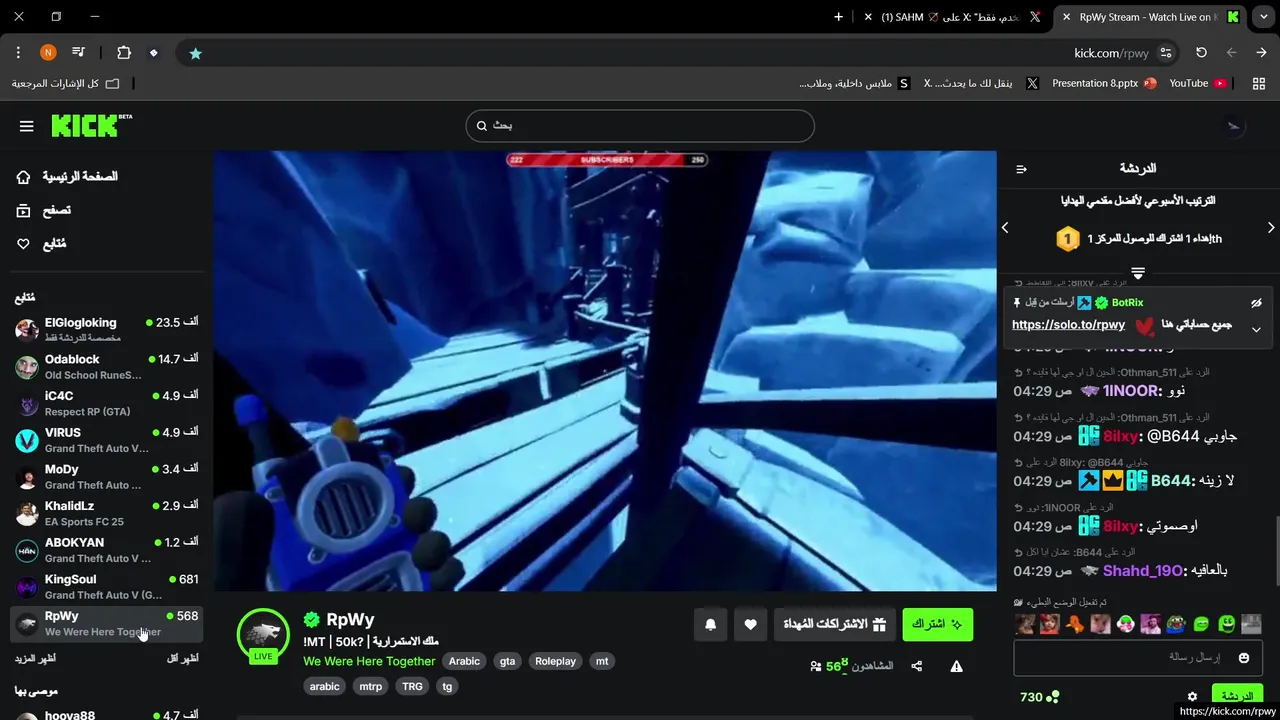Open the all bookmarks folder

[x=66, y=84]
